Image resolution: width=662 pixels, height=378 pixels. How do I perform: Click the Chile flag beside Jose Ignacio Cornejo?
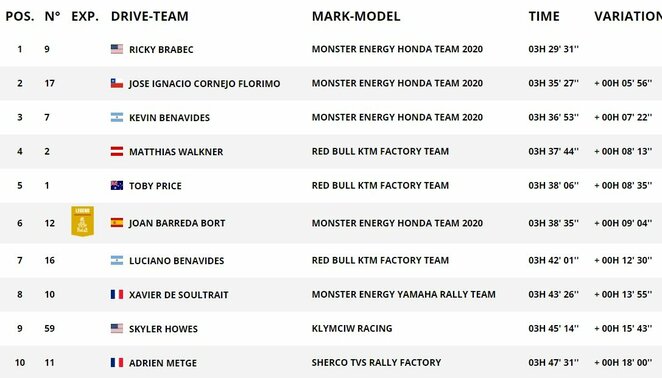click(117, 83)
